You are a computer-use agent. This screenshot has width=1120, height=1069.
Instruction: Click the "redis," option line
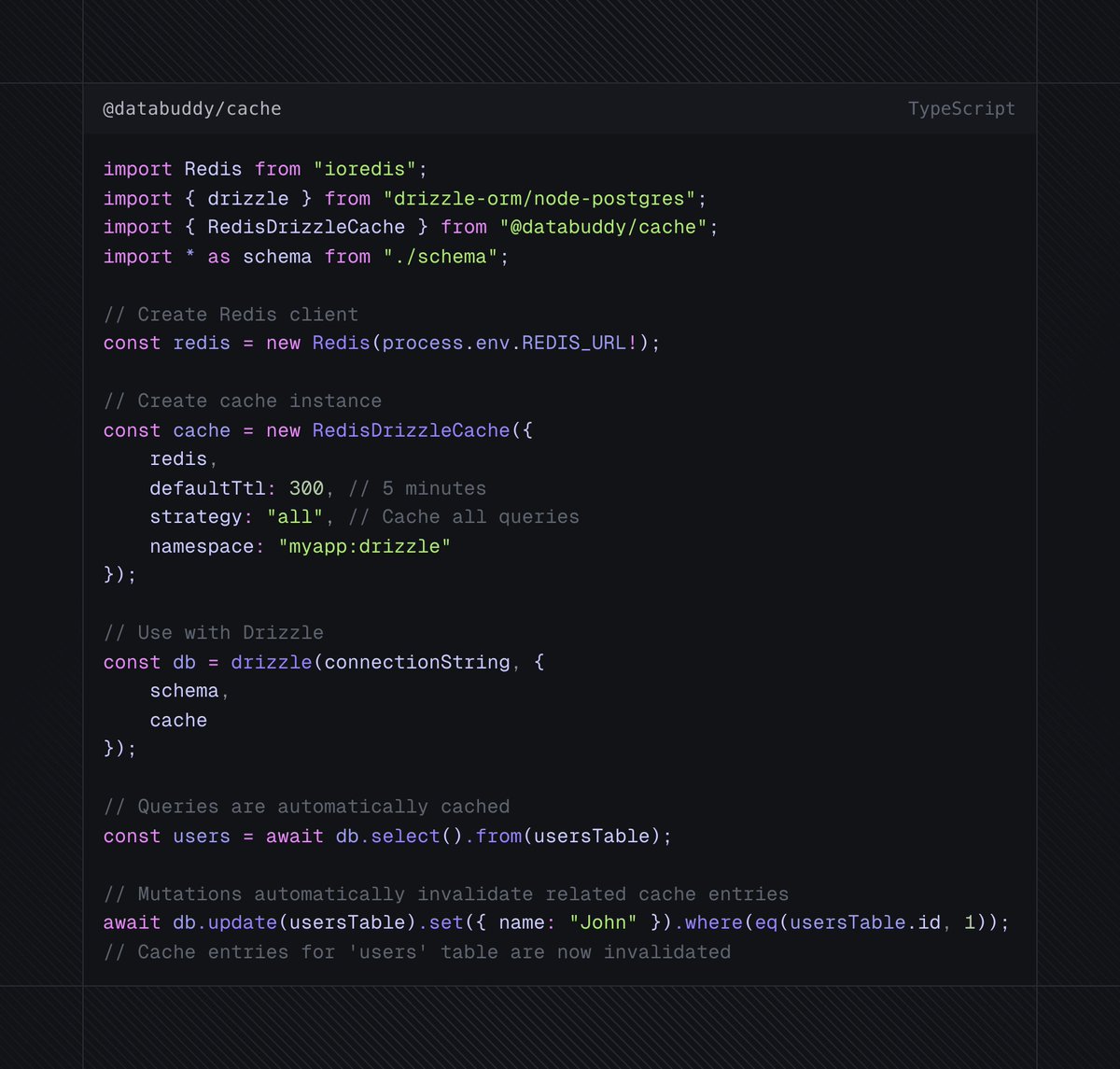184,458
